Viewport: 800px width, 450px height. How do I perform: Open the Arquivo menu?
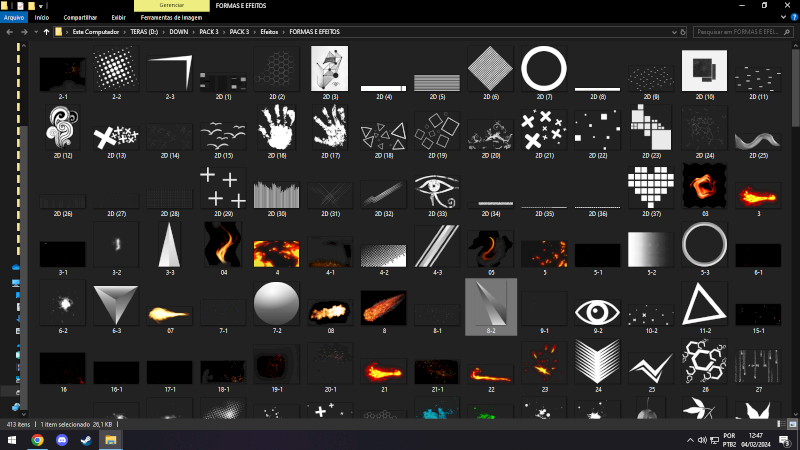tap(14, 17)
